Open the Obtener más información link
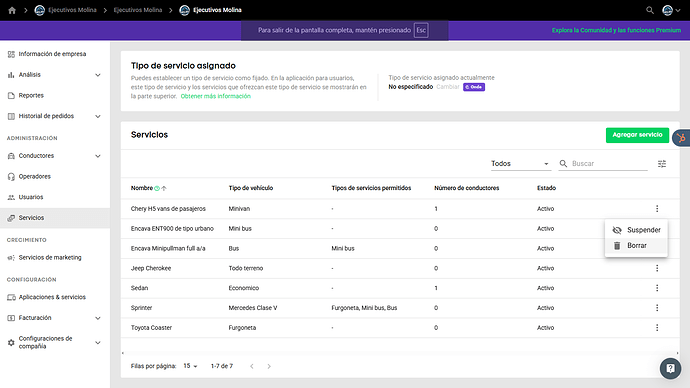 coord(216,96)
